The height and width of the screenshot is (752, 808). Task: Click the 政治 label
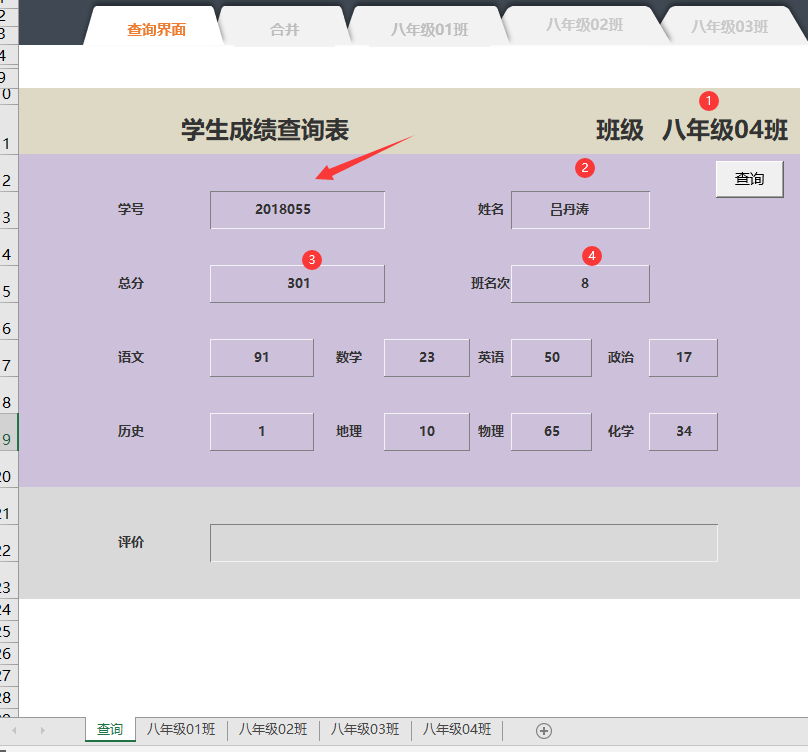pos(620,357)
